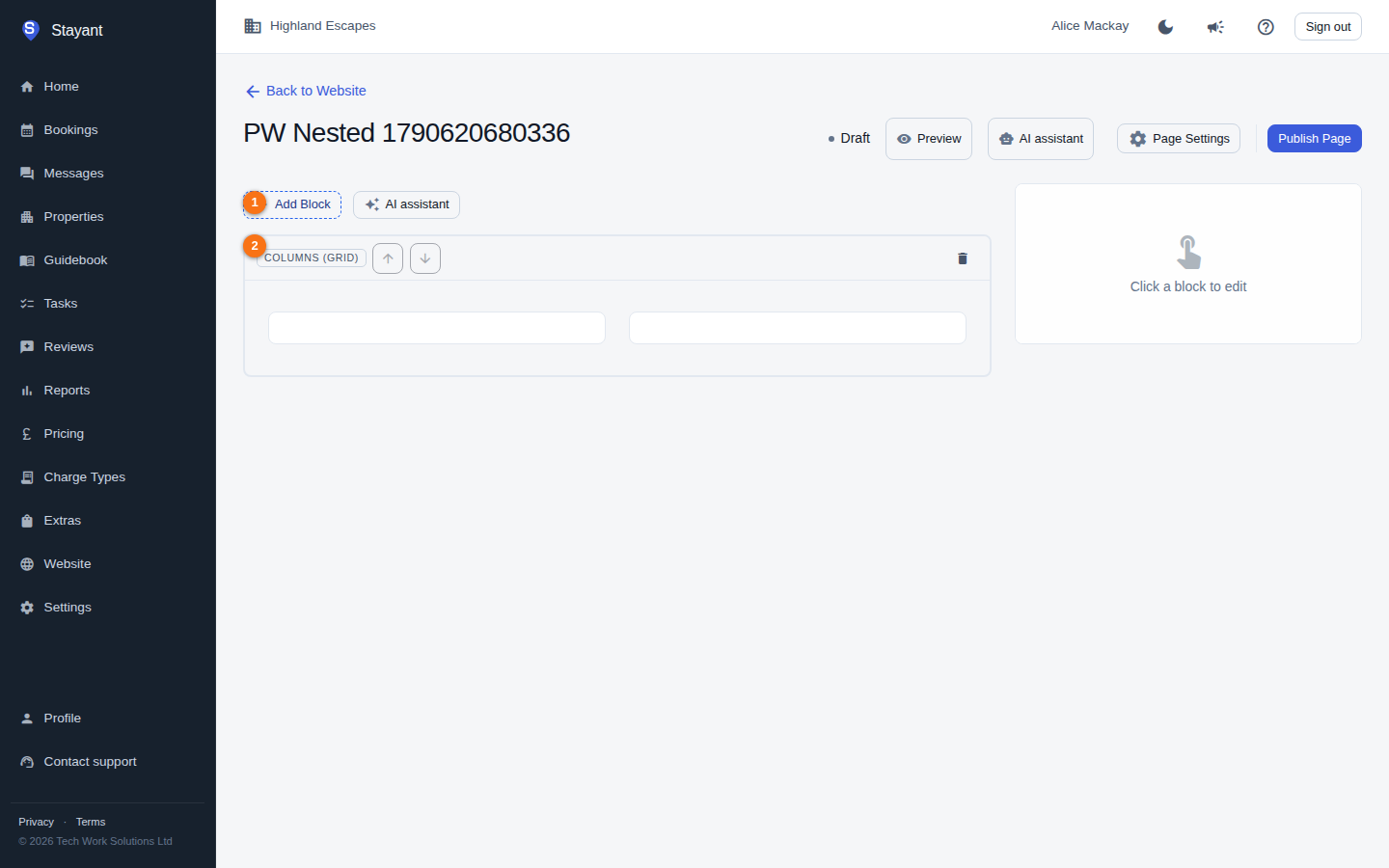This screenshot has width=1389, height=868.
Task: Click the Sign out button
Action: tap(1327, 27)
